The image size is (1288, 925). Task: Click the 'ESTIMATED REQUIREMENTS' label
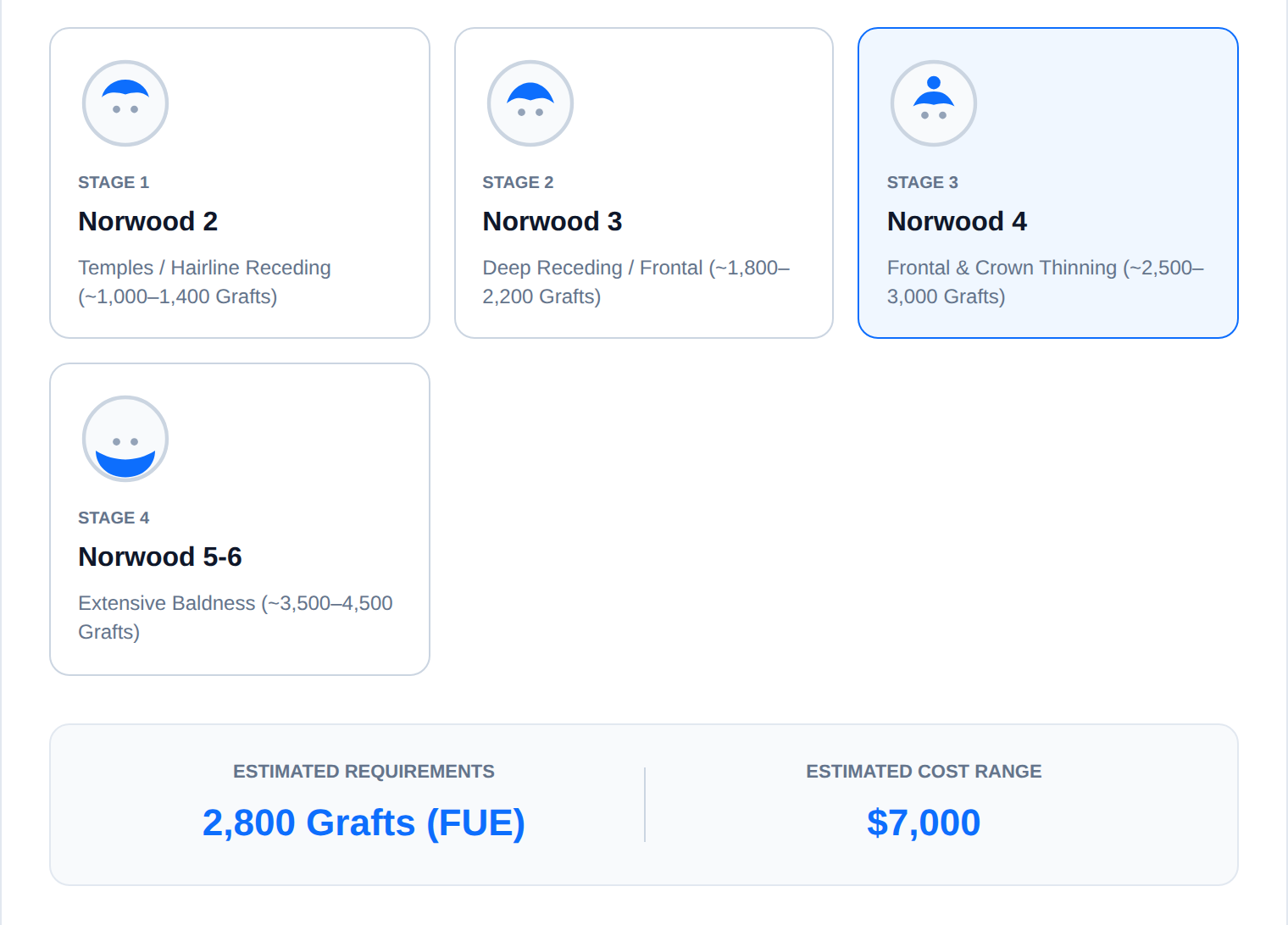click(364, 772)
